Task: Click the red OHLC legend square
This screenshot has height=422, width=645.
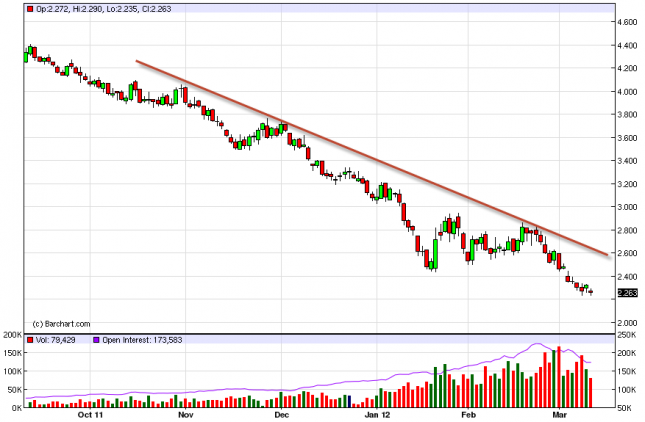Action: click(x=30, y=9)
